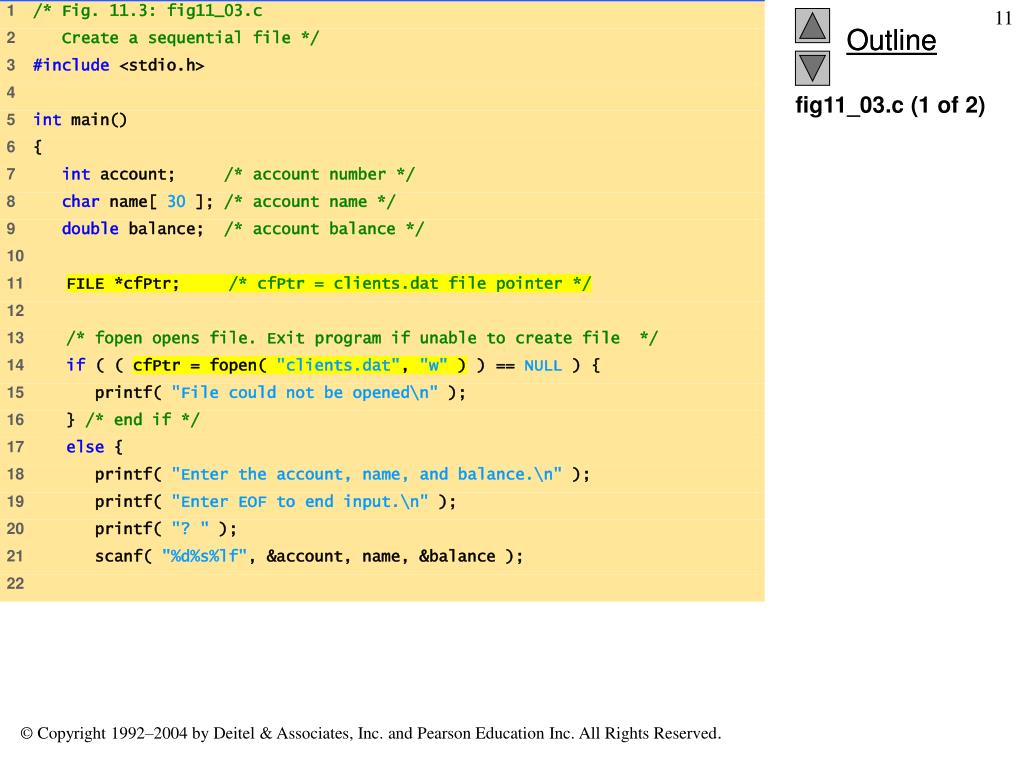The image size is (1024, 768).
Task: Click line number 14
Action: click(x=15, y=365)
